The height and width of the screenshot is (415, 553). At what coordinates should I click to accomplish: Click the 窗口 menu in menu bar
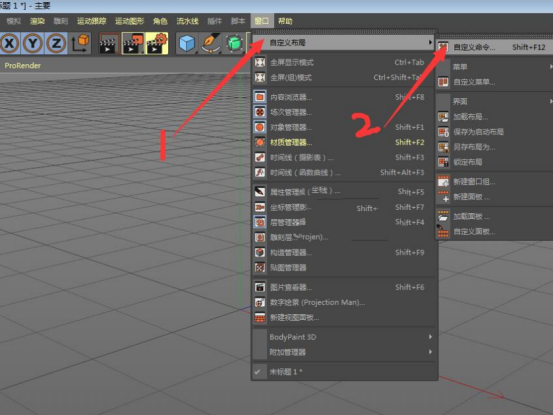click(262, 21)
